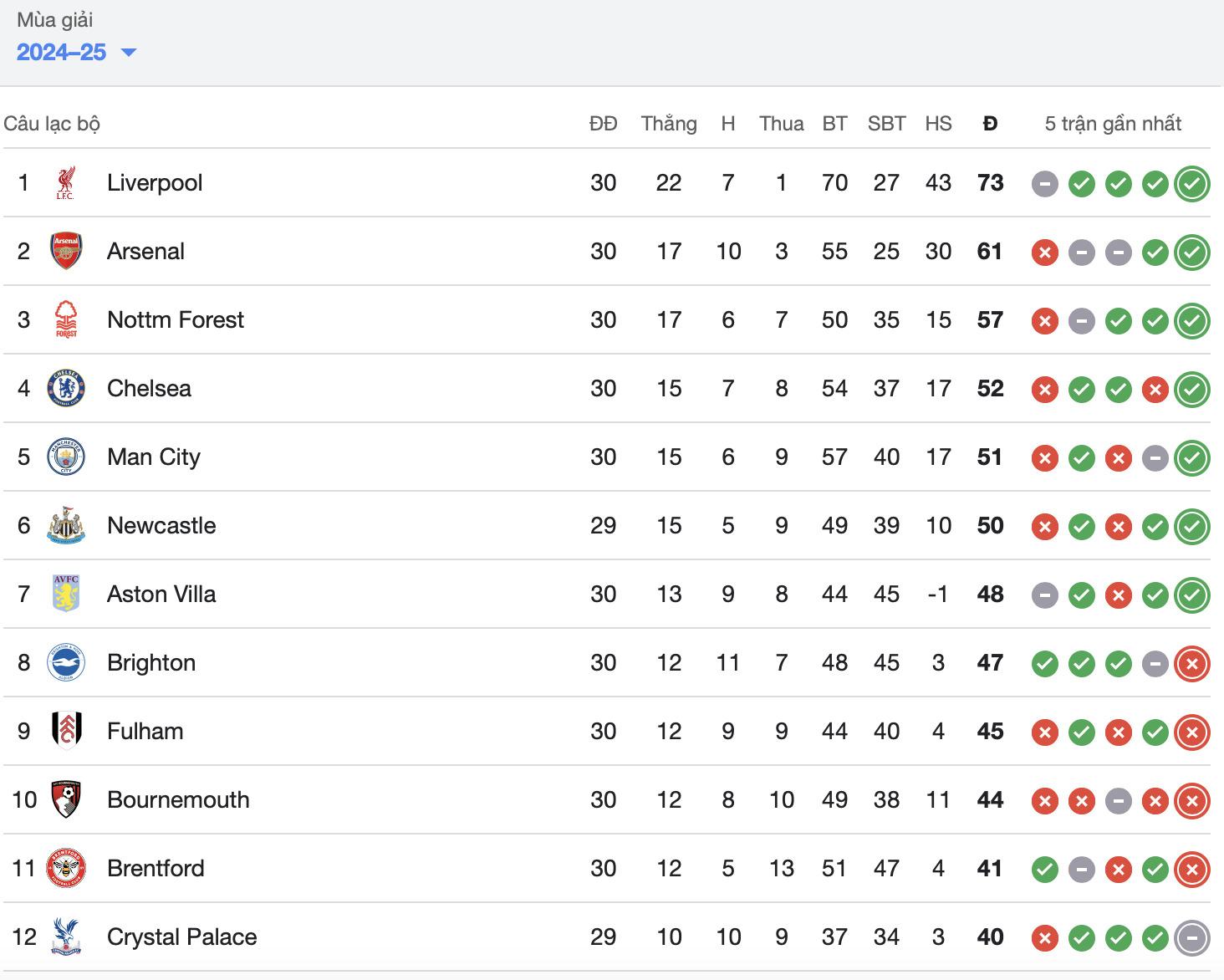Screen dimensions: 1224x980
Task: Click the Newcastle crest icon
Action: pyautogui.click(x=66, y=526)
